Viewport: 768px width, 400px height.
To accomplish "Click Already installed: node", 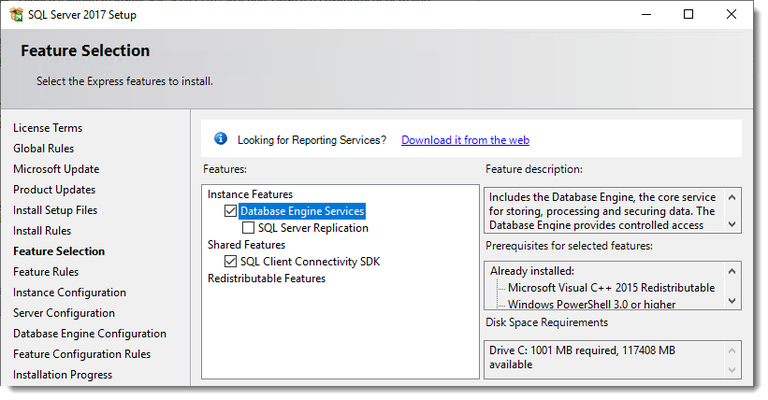I will coord(532,271).
